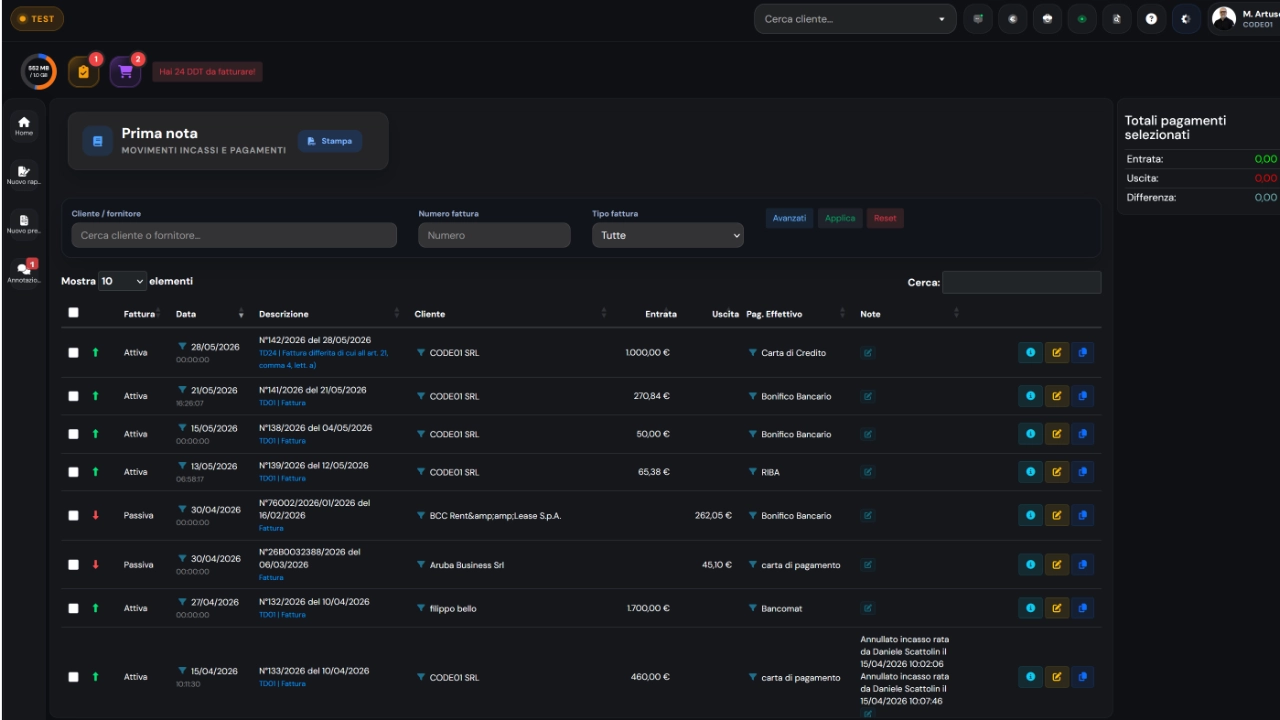
Task: Sort table by Cliente column
Action: 510,314
